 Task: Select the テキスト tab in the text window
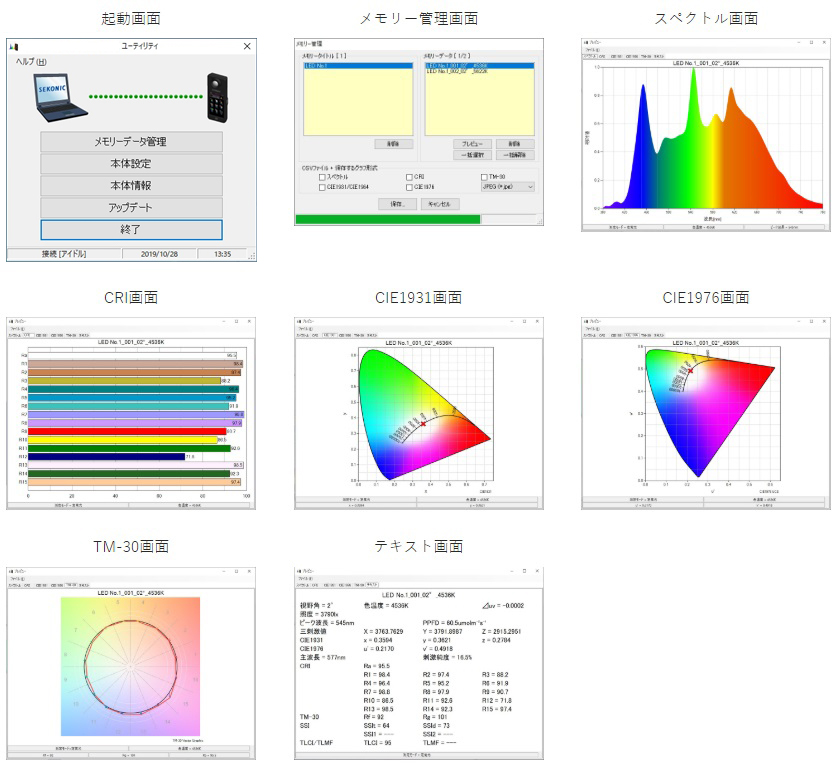pos(373,584)
